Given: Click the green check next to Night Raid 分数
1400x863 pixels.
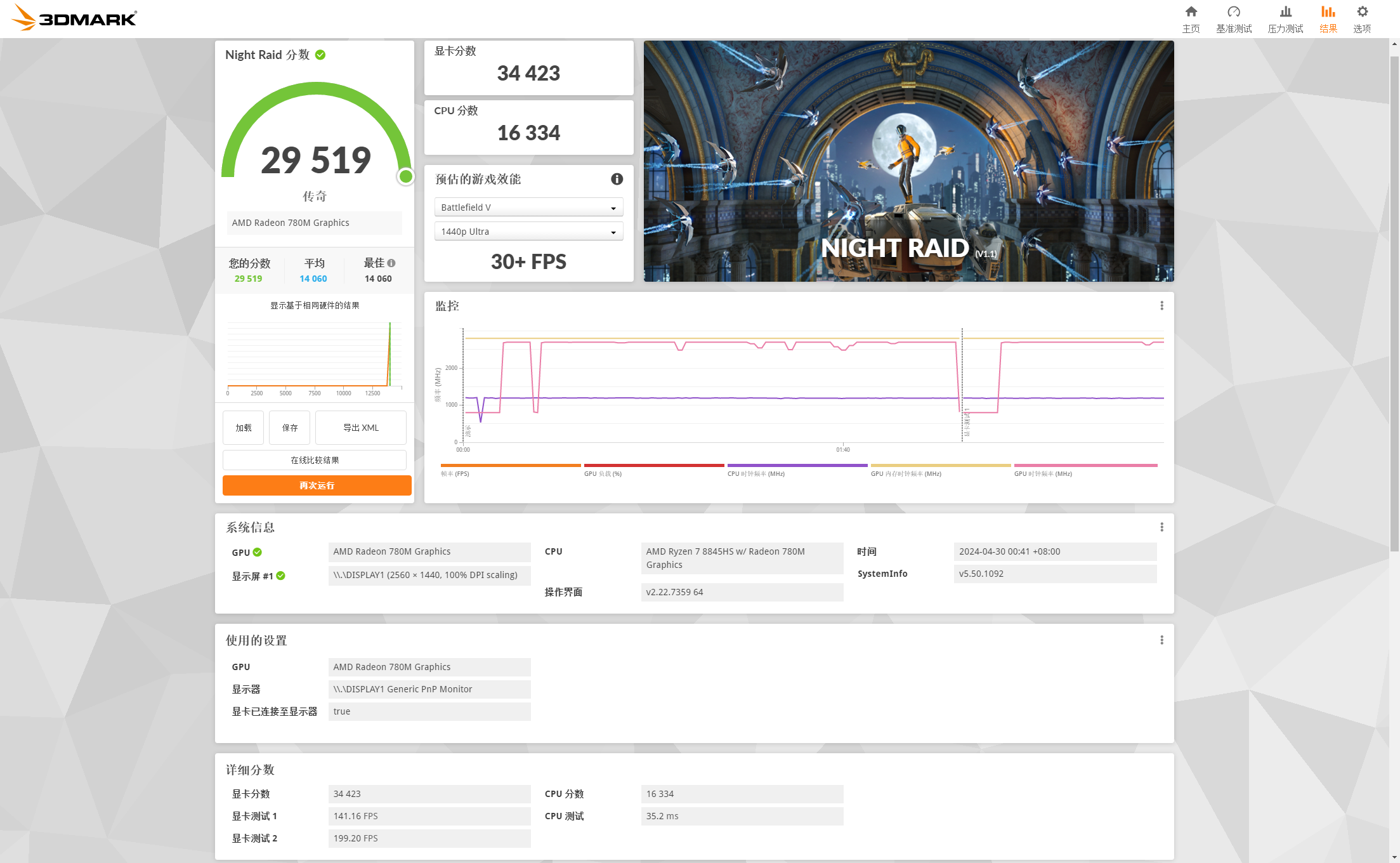Looking at the screenshot, I should pos(320,55).
